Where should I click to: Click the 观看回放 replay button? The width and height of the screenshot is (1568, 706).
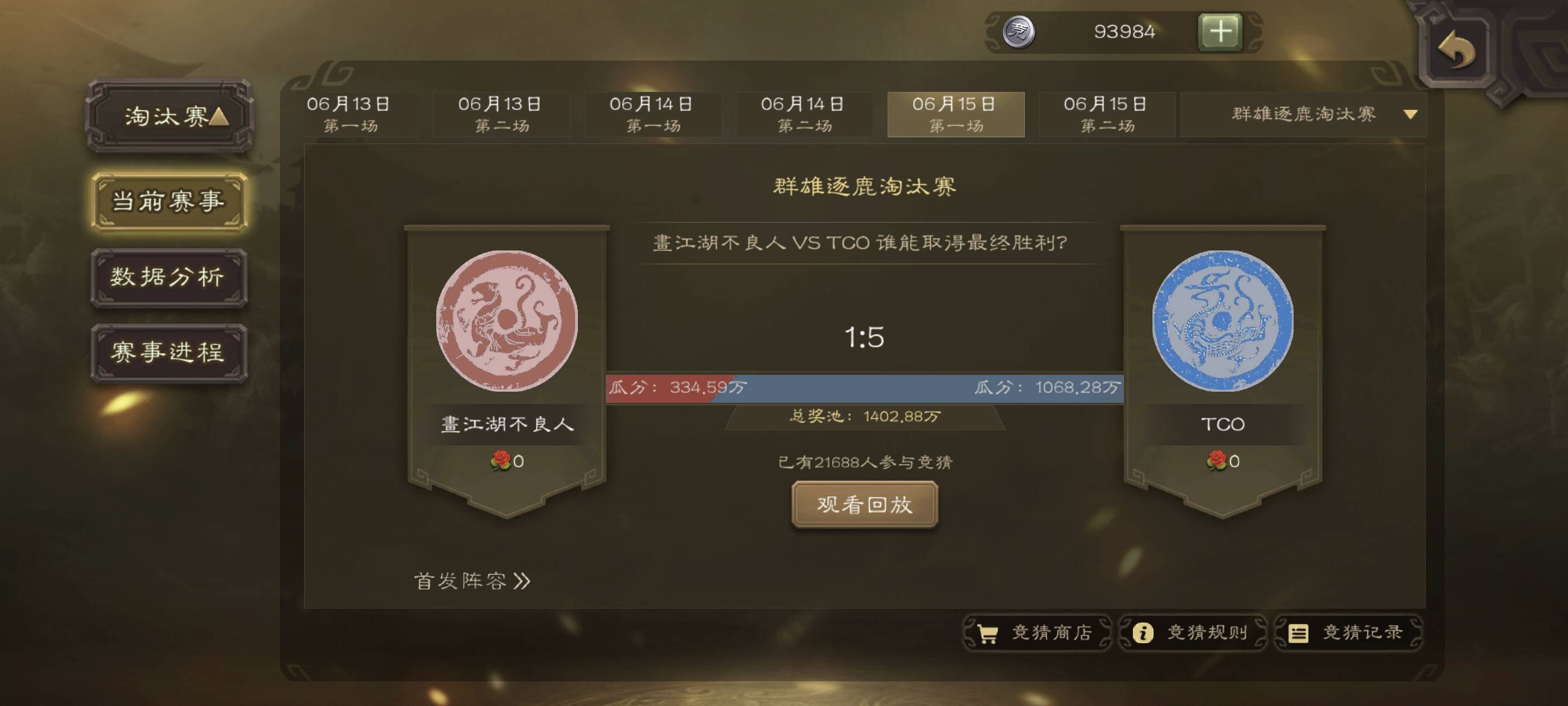(864, 504)
